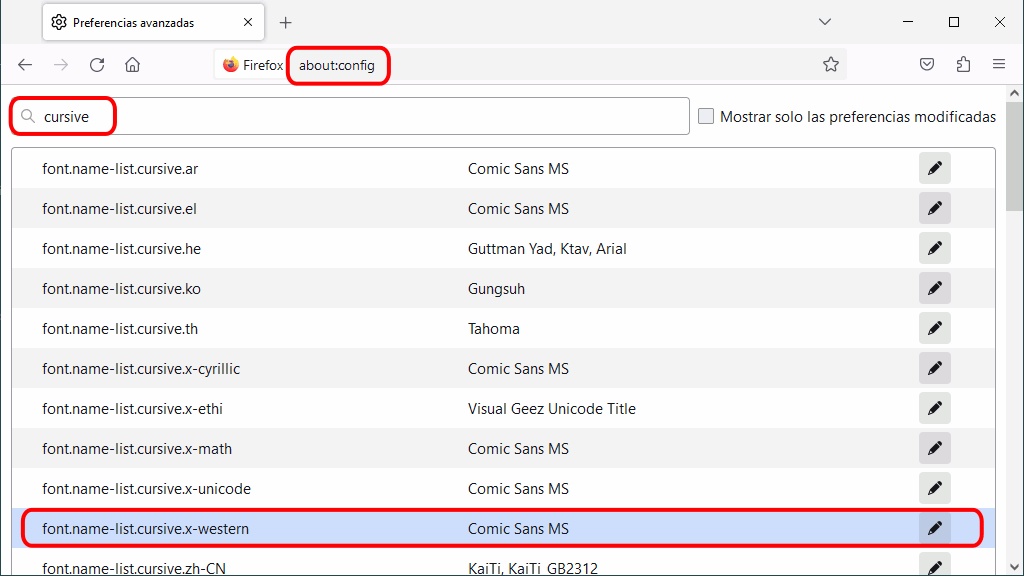
Task: Save page to Pocket
Action: tap(927, 64)
